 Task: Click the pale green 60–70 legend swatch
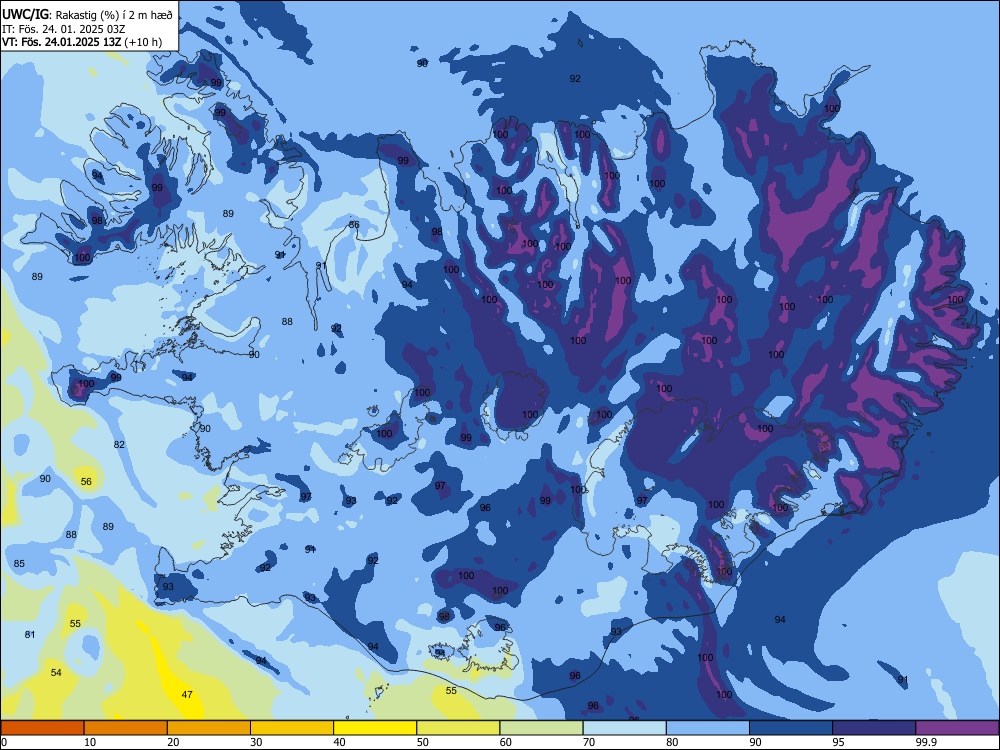[x=541, y=728]
